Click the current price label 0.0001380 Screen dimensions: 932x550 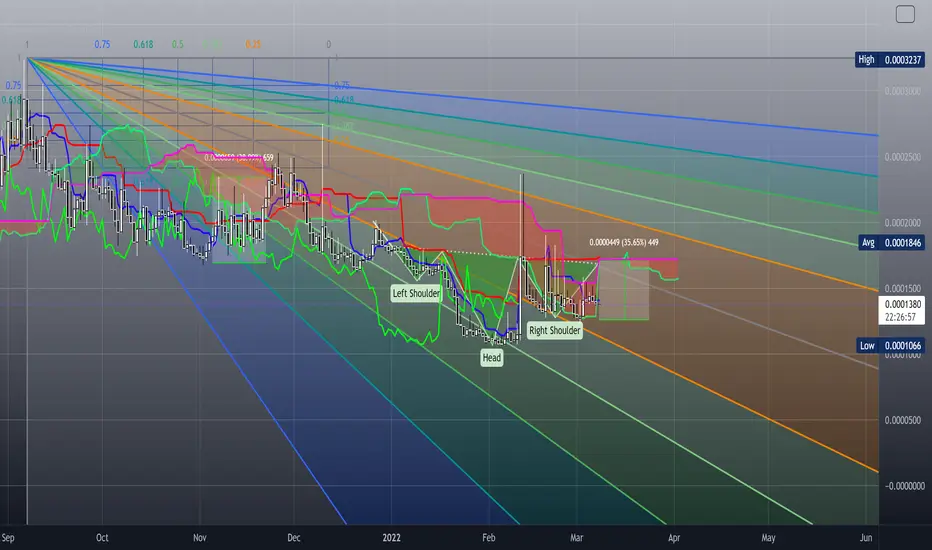click(902, 304)
